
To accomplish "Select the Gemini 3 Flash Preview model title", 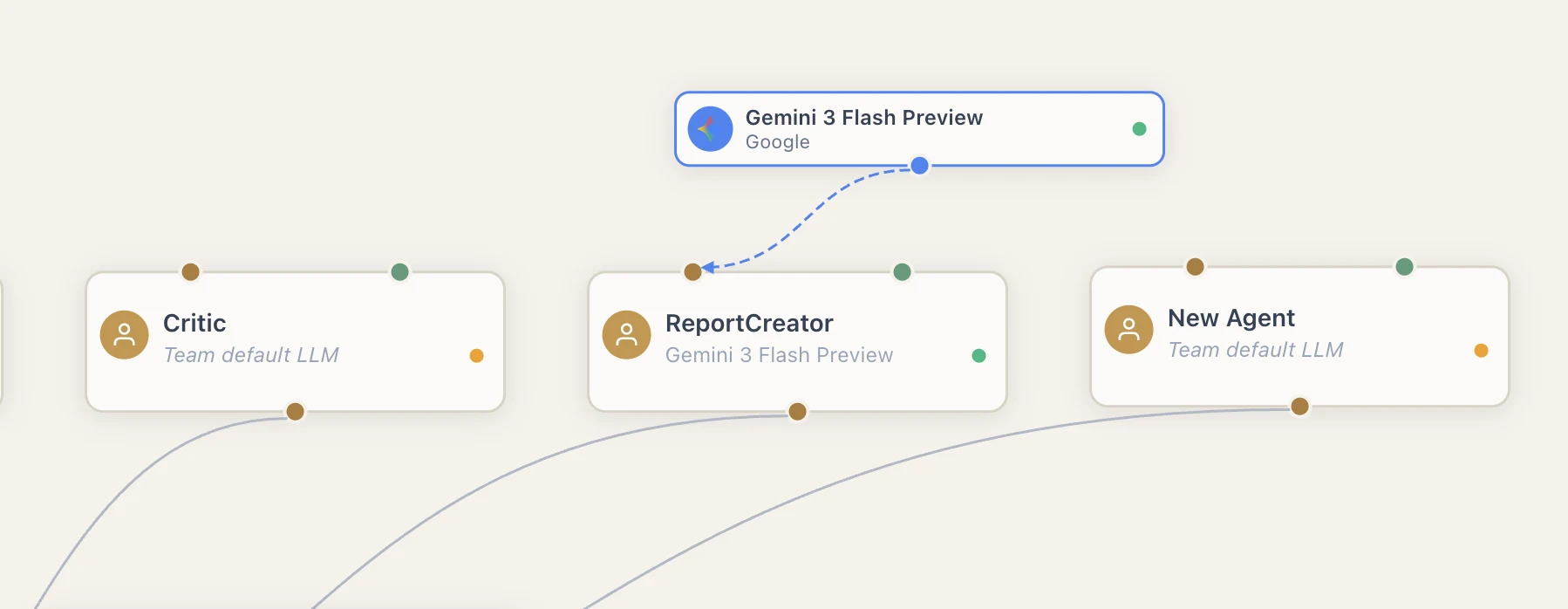I will click(x=863, y=118).
